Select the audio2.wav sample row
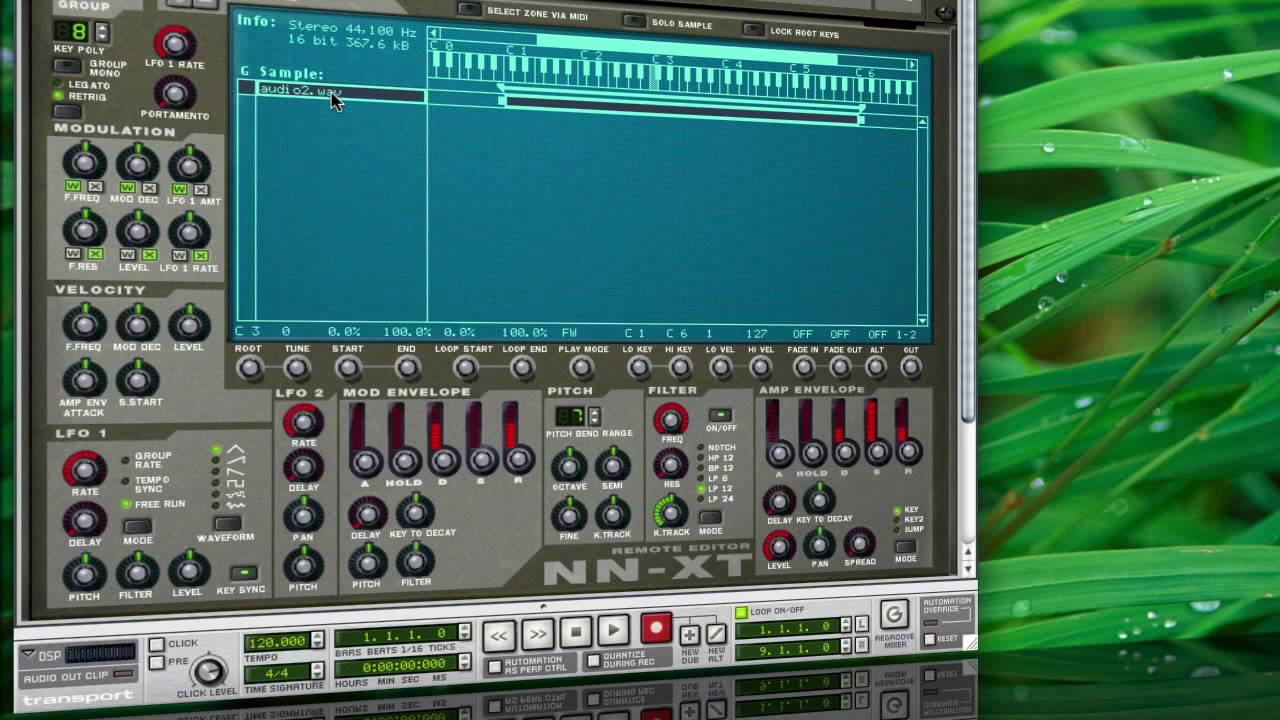Image resolution: width=1280 pixels, height=720 pixels. click(x=332, y=93)
